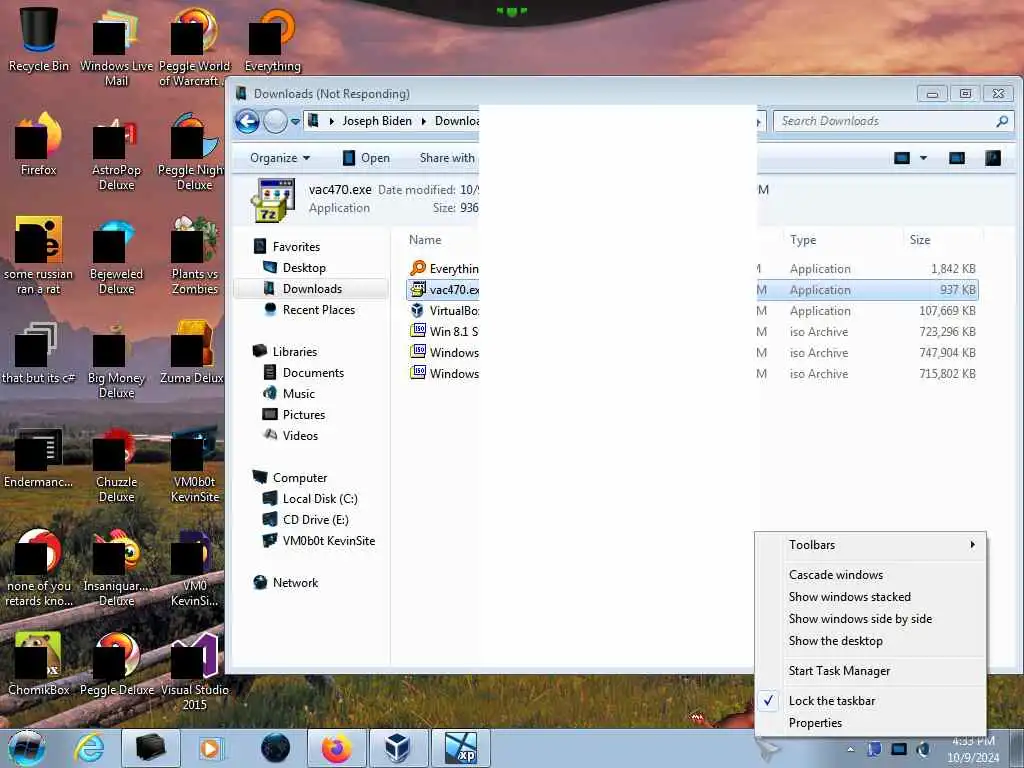The width and height of the screenshot is (1024, 768).
Task: Open Firefox from the taskbar
Action: (x=336, y=748)
